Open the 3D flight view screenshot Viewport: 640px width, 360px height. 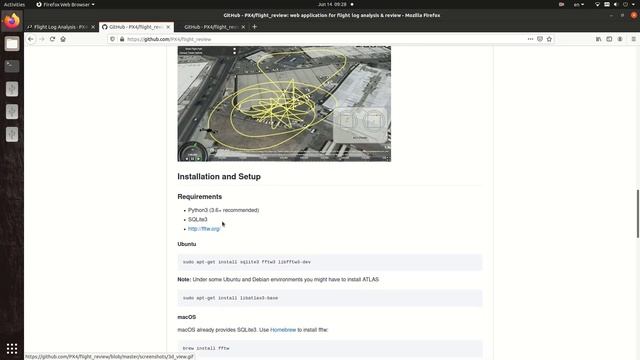click(x=284, y=104)
